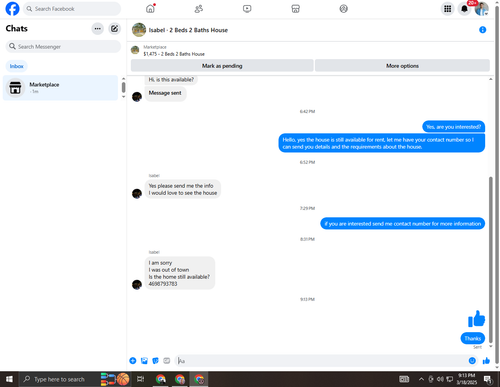Click the chat list scrollbar thumb
The height and width of the screenshot is (387, 500).
(x=123, y=87)
